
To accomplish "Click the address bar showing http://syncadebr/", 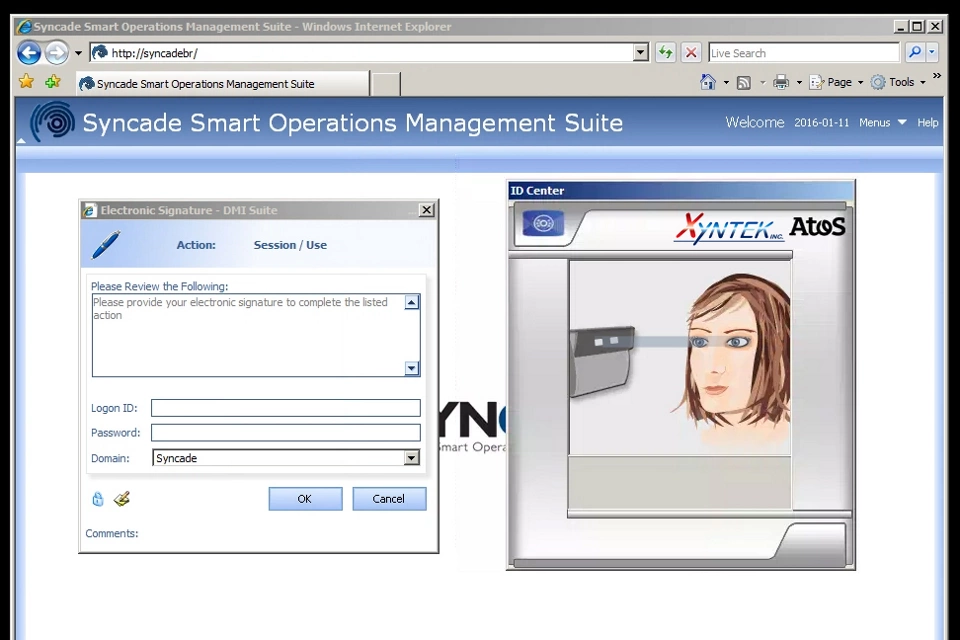I will [x=361, y=53].
